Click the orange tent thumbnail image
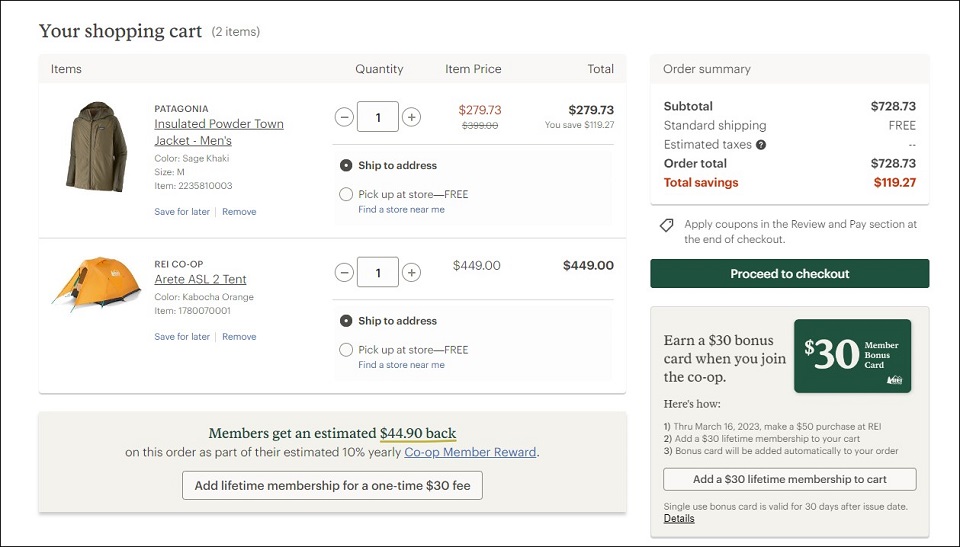This screenshot has width=960, height=547. coord(97,284)
